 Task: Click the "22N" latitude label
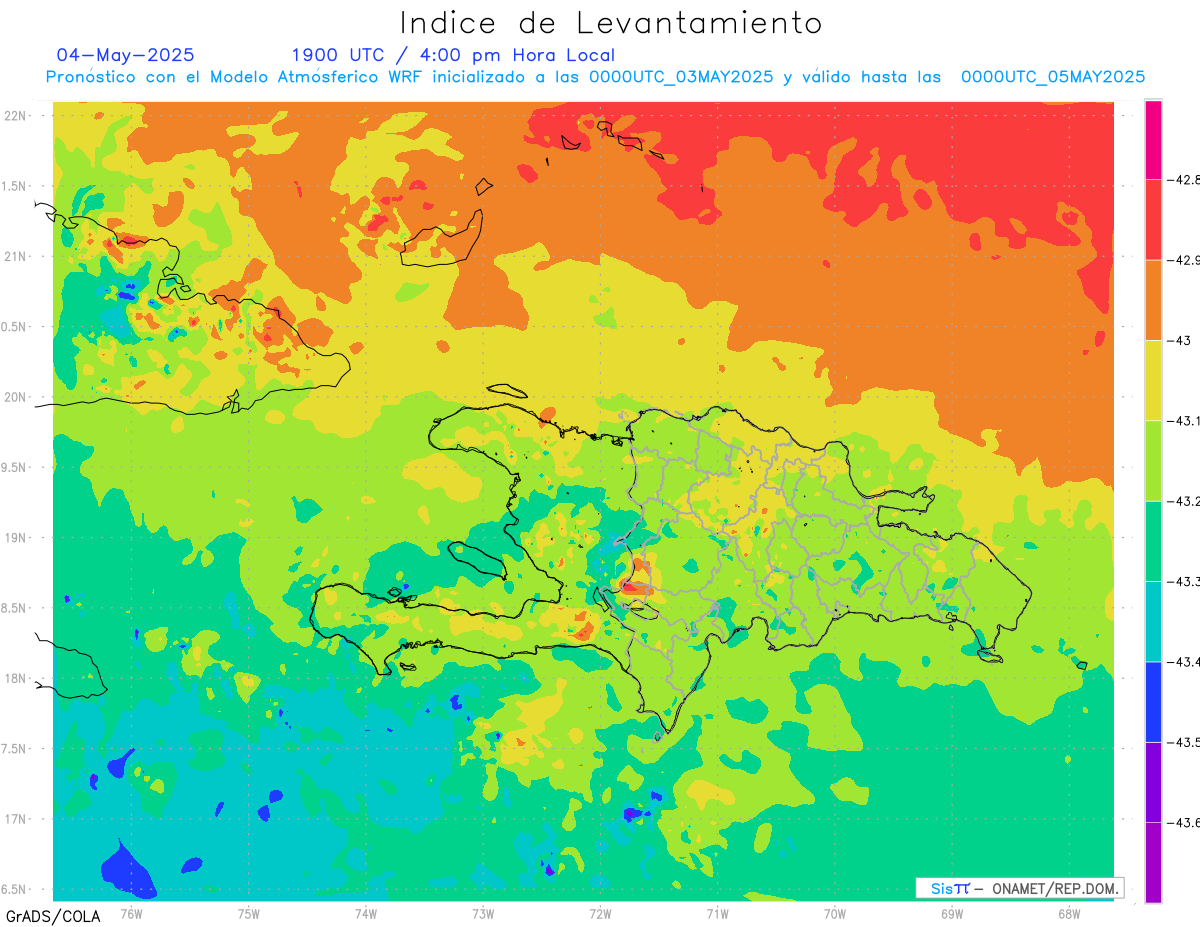(14, 115)
